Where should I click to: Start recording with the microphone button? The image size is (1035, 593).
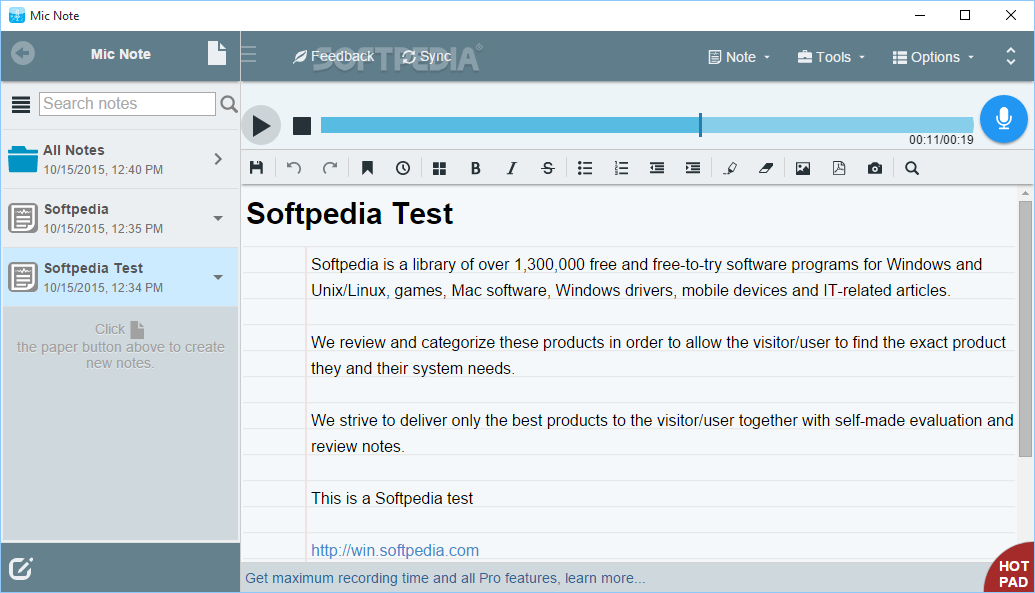(1003, 120)
